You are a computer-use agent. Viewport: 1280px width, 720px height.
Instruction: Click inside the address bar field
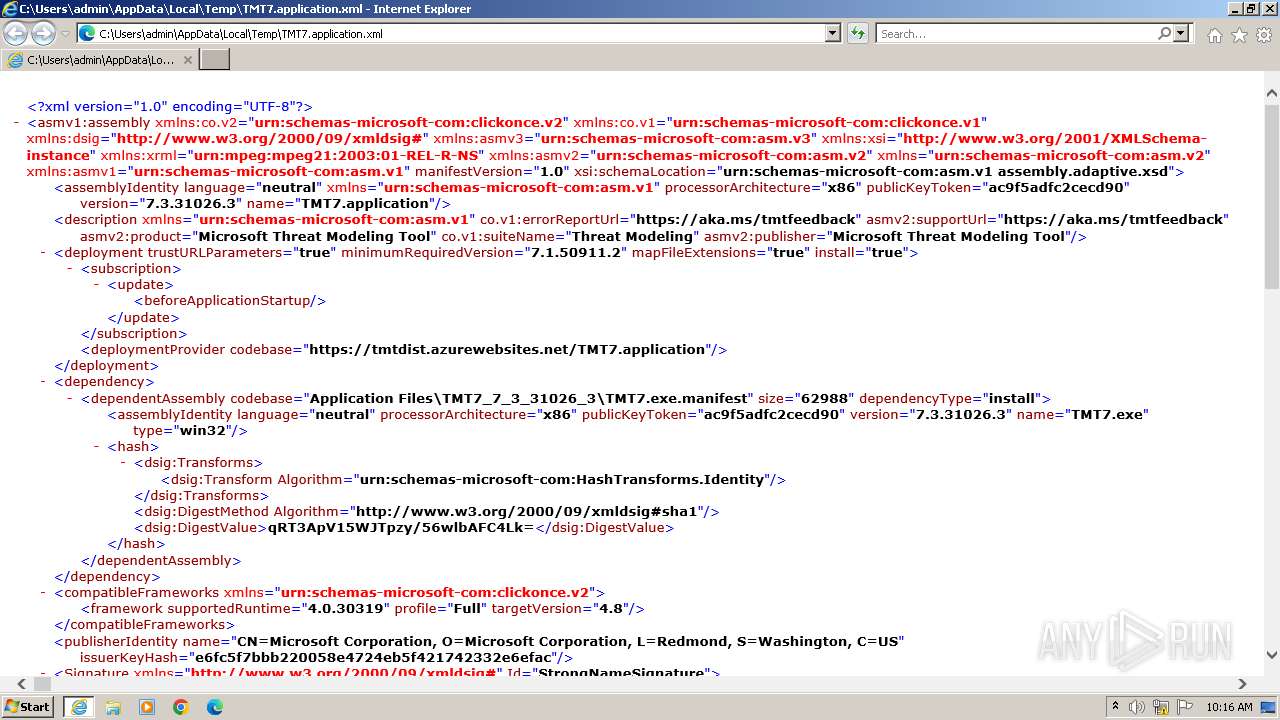460,33
